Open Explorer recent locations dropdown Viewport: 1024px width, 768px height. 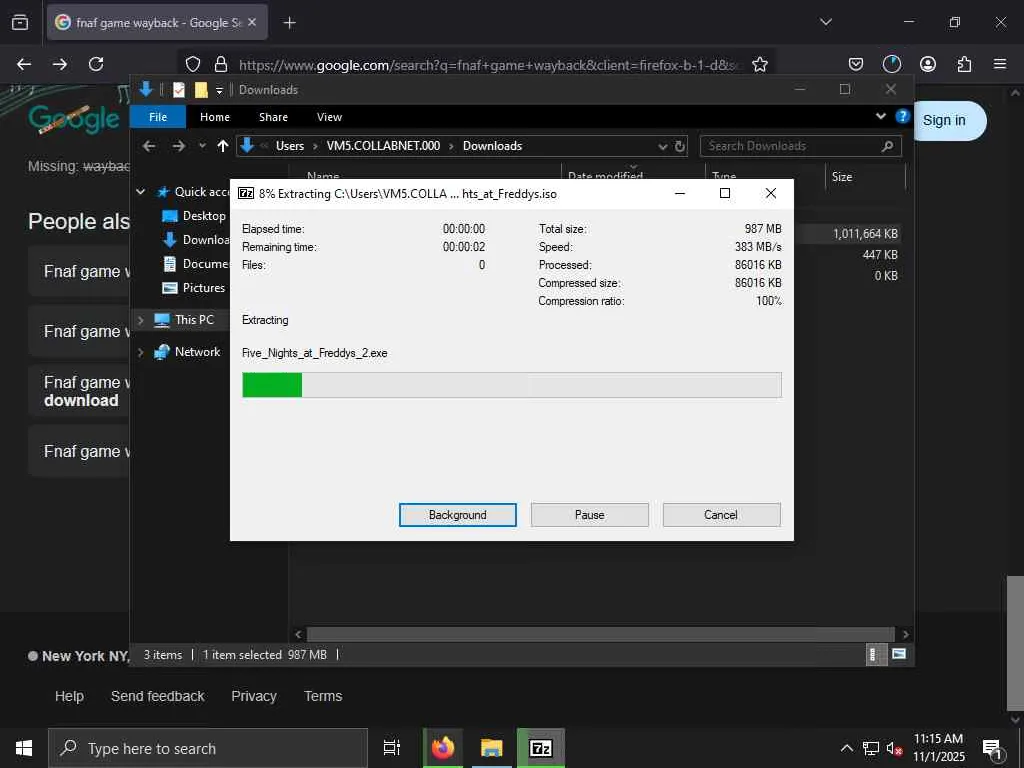[202, 146]
